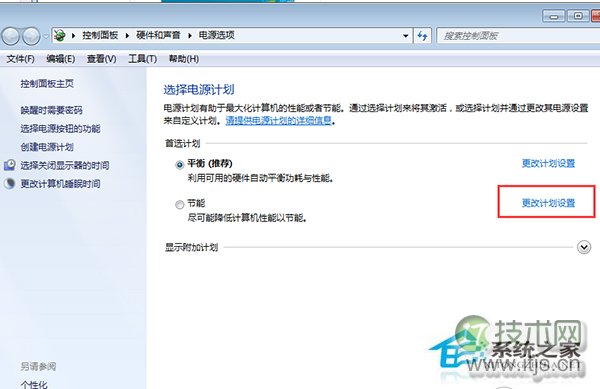Expand the arrow after 硬件和声音 breadcrumb

tap(189, 36)
